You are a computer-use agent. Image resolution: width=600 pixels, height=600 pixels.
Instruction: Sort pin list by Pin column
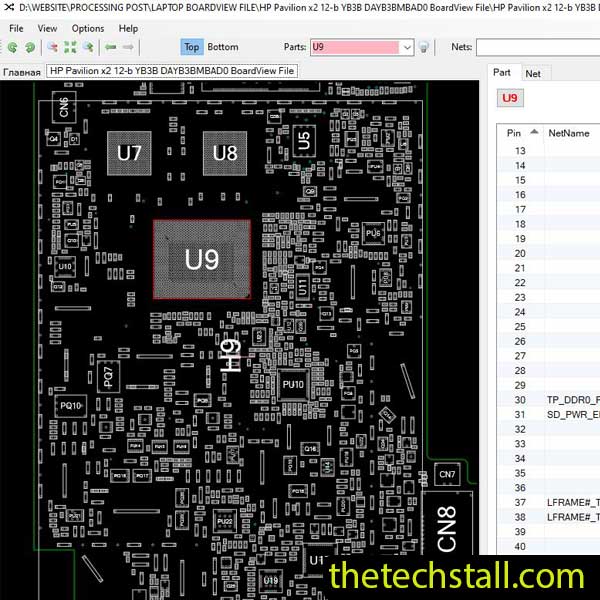[515, 132]
